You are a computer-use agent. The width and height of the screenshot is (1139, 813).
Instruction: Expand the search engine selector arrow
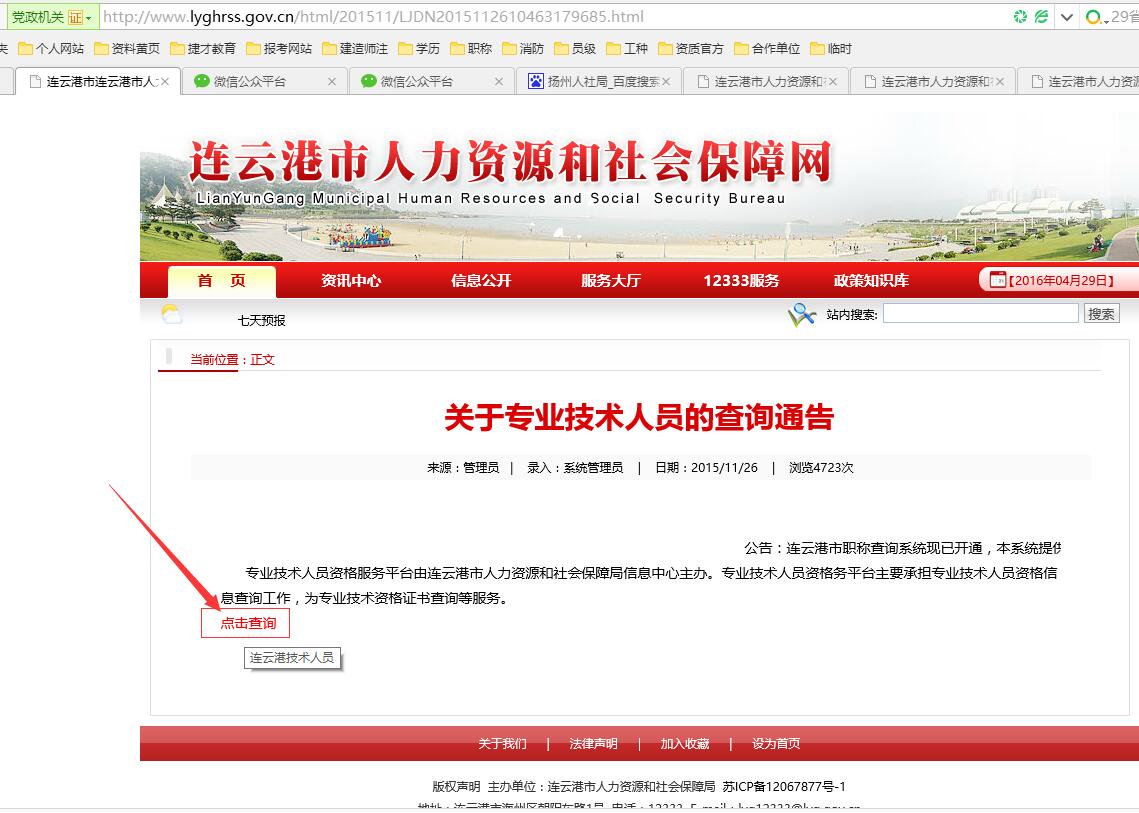pos(1106,21)
